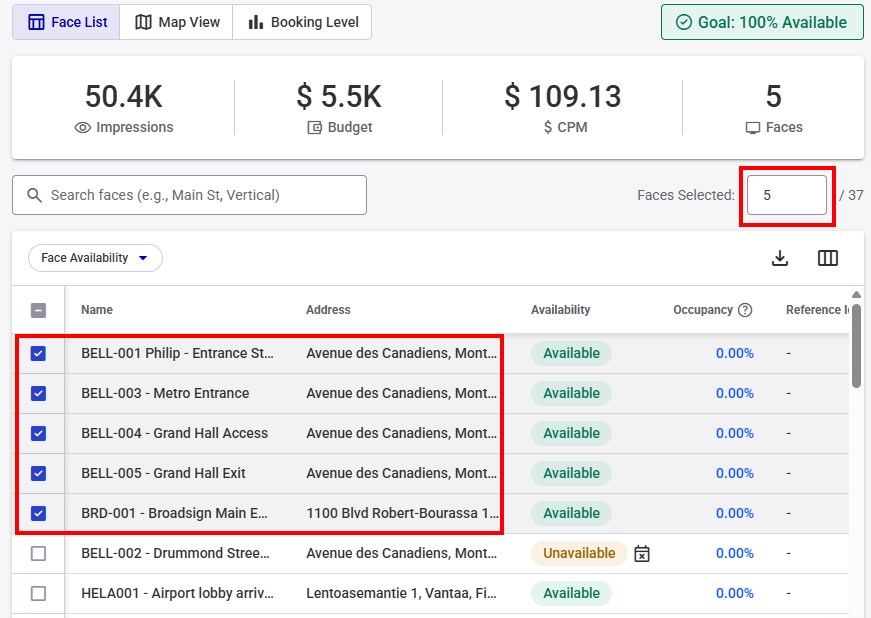Switch to the Booking Level tab
This screenshot has width=871, height=618.
pyautogui.click(x=302, y=22)
